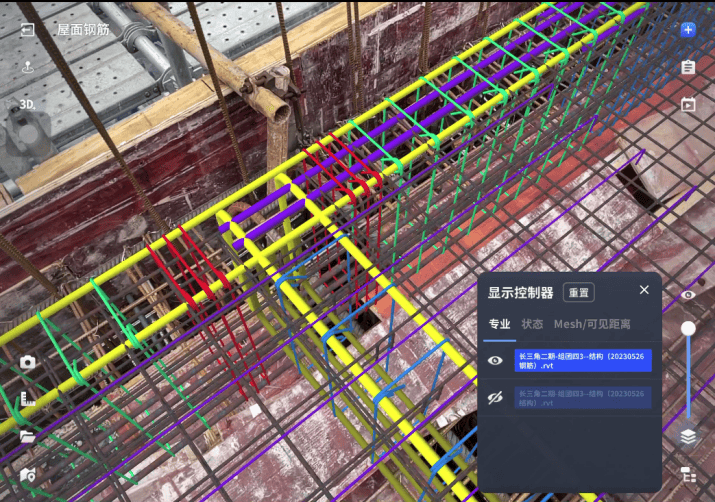This screenshot has width=715, height=502.
Task: Toggle the eye icon above the slider
Action: (x=688, y=295)
